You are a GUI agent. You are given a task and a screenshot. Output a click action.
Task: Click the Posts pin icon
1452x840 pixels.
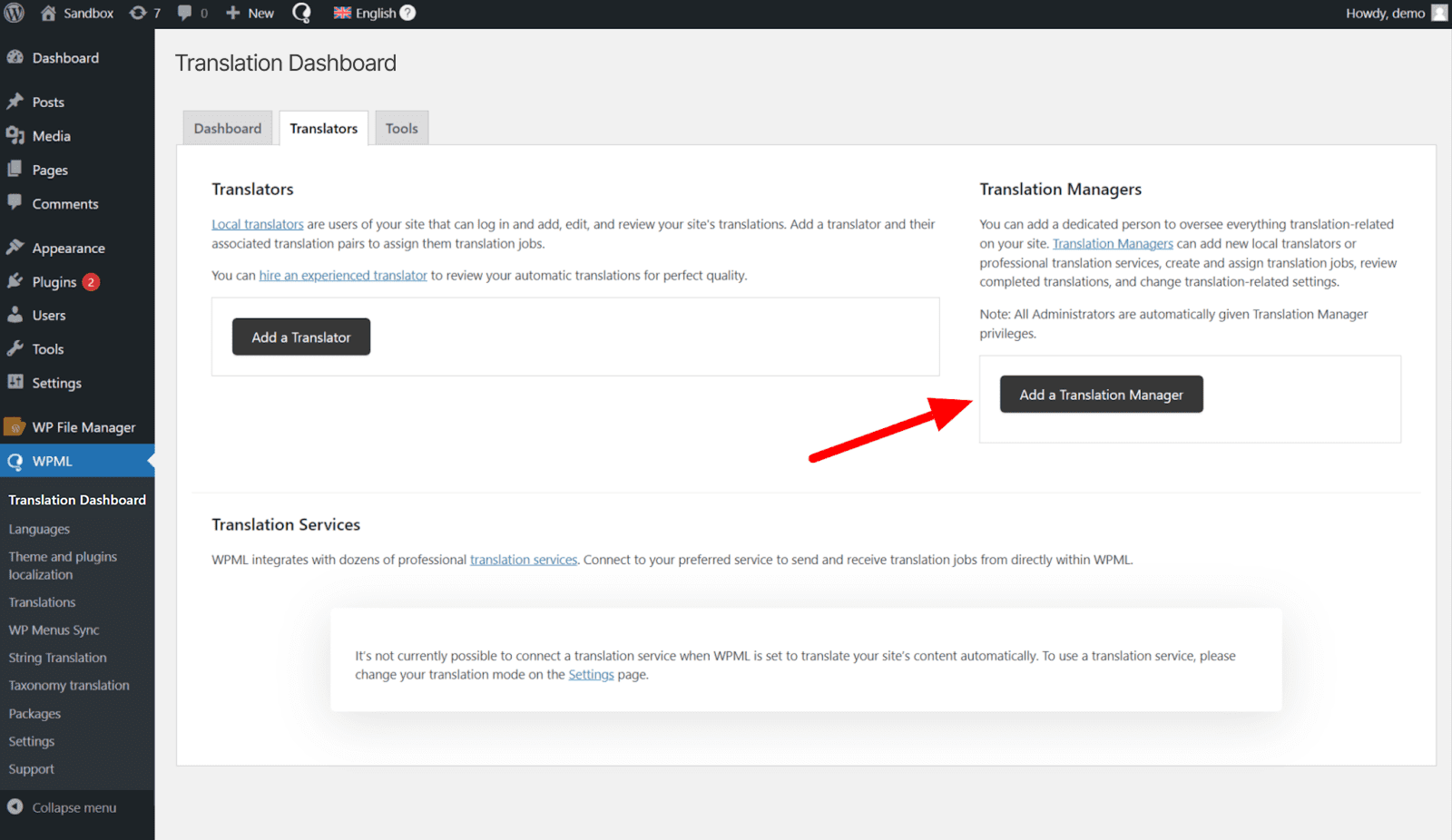point(15,102)
